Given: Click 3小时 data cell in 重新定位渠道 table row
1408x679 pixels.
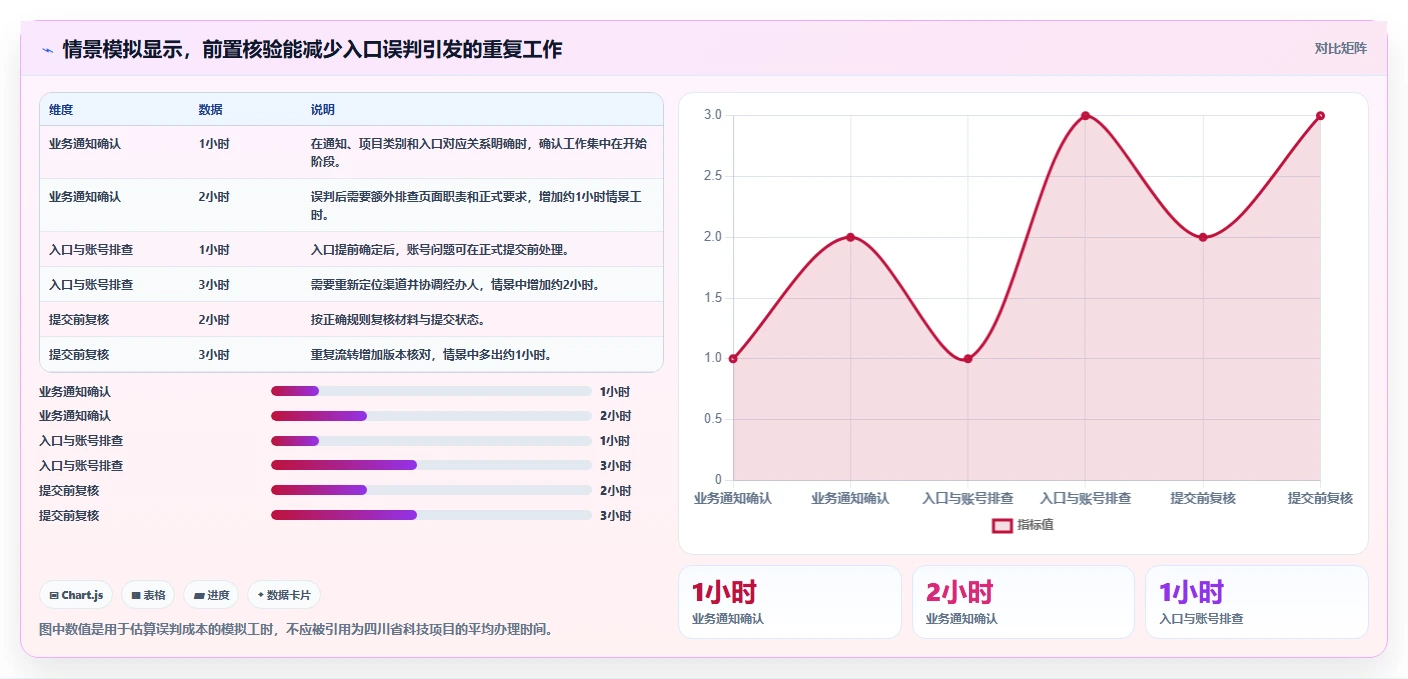Looking at the screenshot, I should click(214, 285).
